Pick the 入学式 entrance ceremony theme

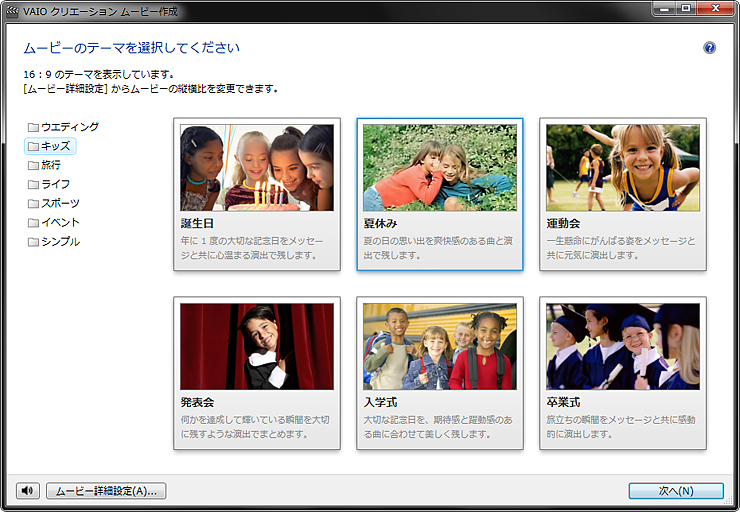coord(439,346)
